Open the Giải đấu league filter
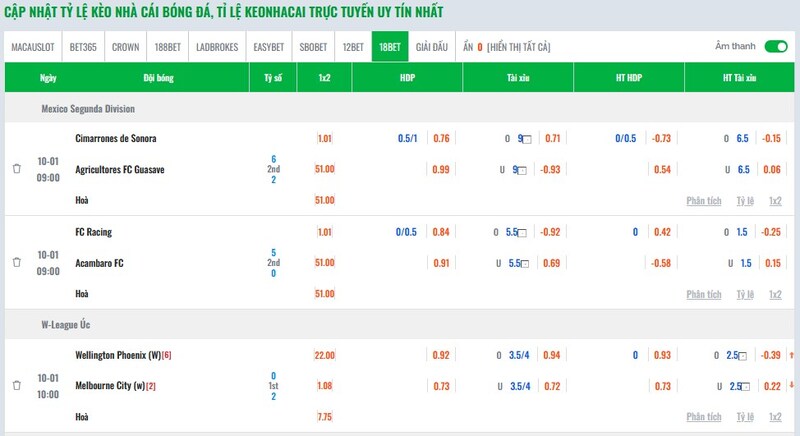Screen dimensions: 800x436 (431, 47)
